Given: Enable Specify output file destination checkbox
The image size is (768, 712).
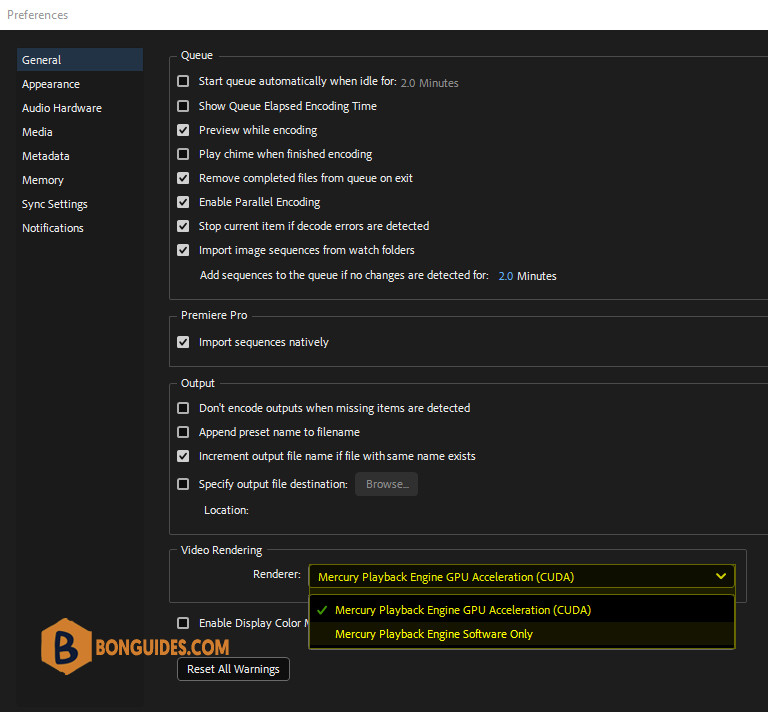Looking at the screenshot, I should (183, 484).
